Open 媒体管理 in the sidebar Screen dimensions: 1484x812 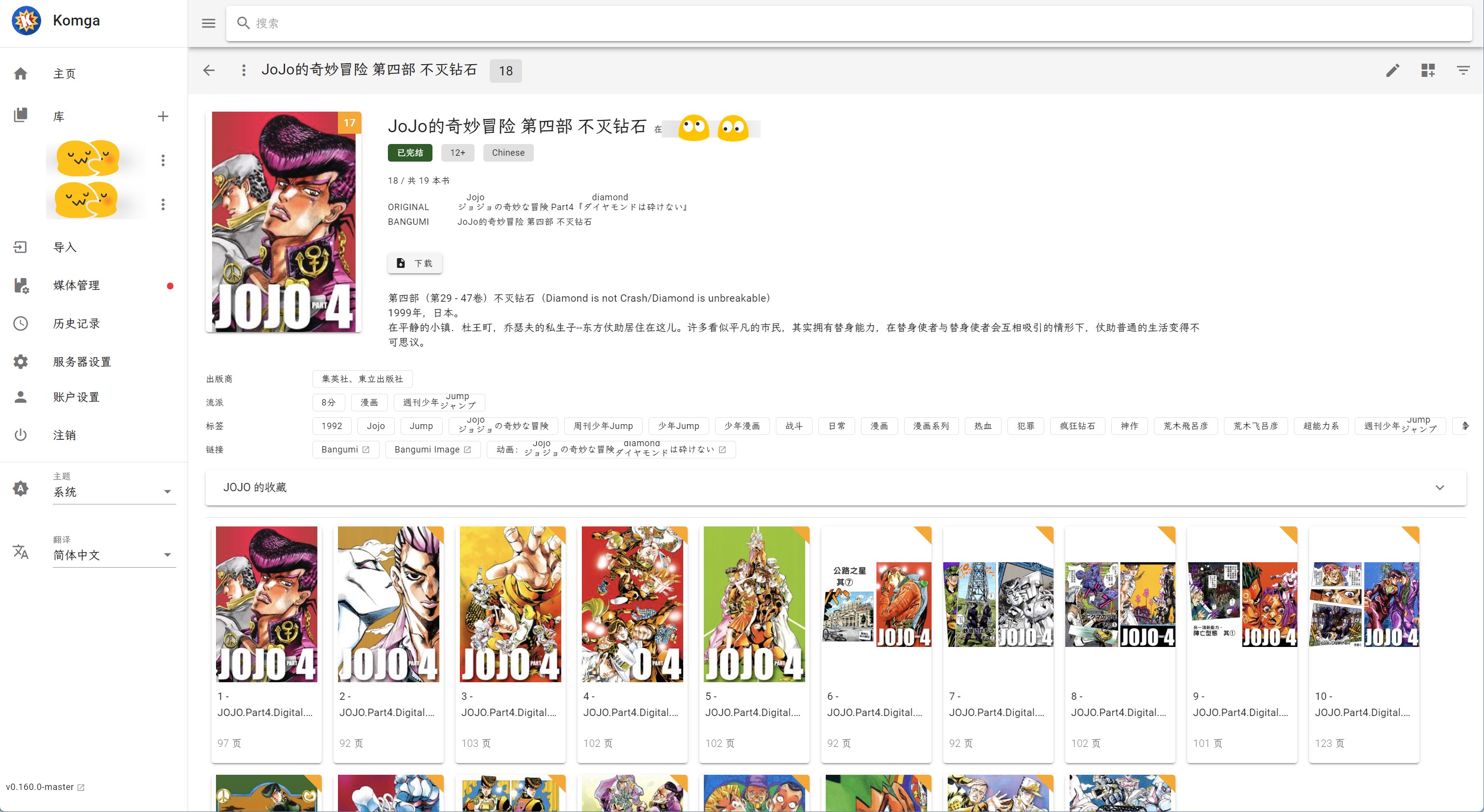click(76, 285)
